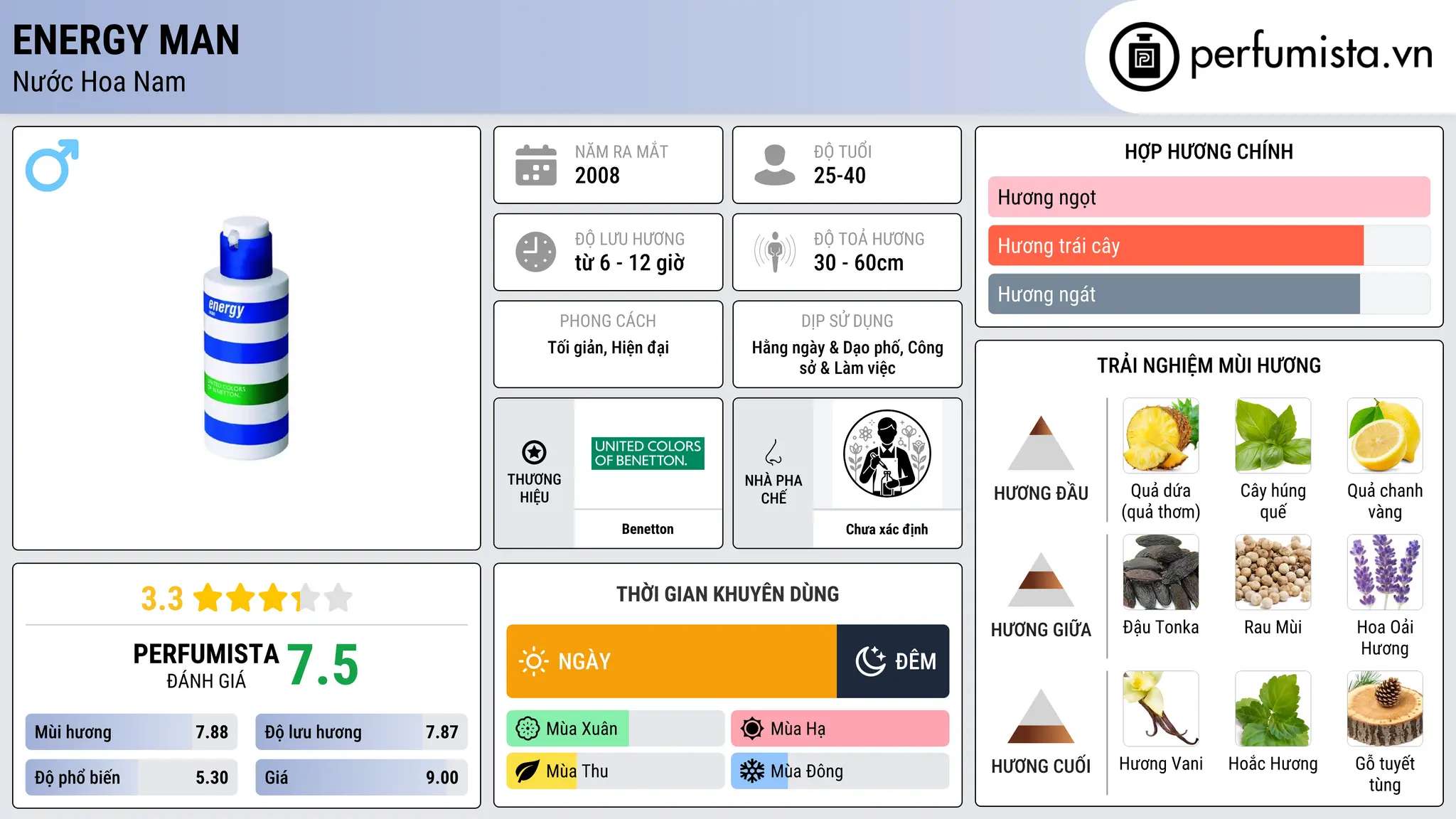Click the HỢP HƯƠNG CHÍNH heading
This screenshot has height=819, width=1456.
(x=1209, y=151)
